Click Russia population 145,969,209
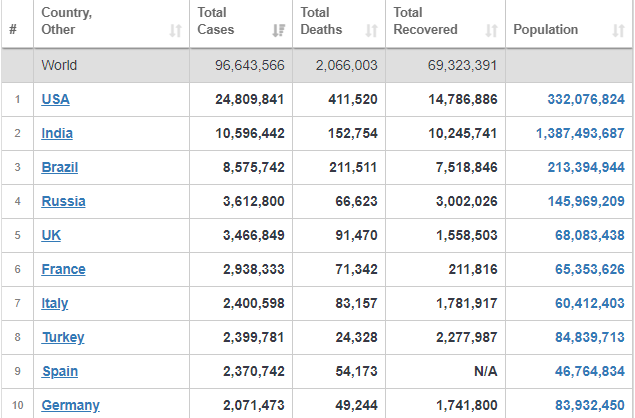The height and width of the screenshot is (418, 635). point(586,201)
